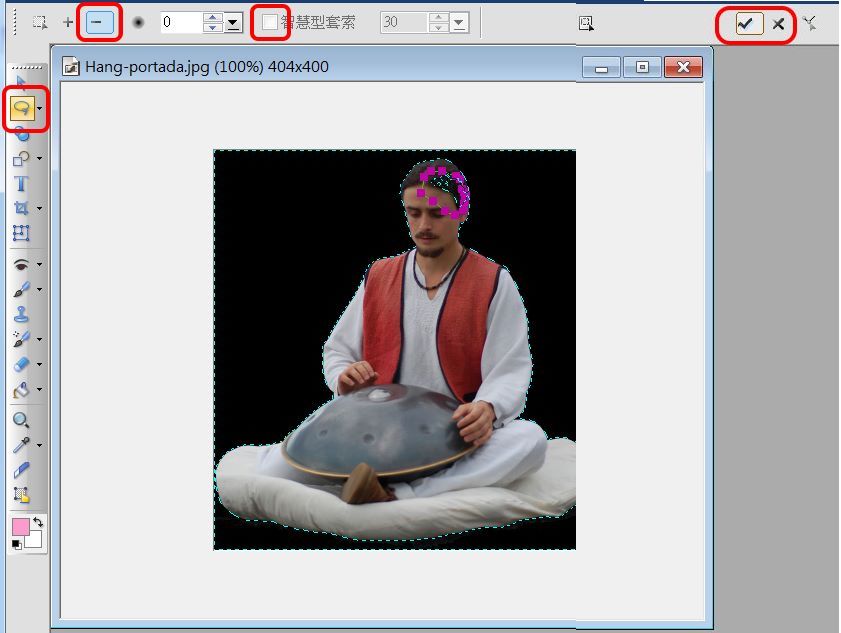Expand the Eyedropper tool flyout arrow

pos(40,445)
